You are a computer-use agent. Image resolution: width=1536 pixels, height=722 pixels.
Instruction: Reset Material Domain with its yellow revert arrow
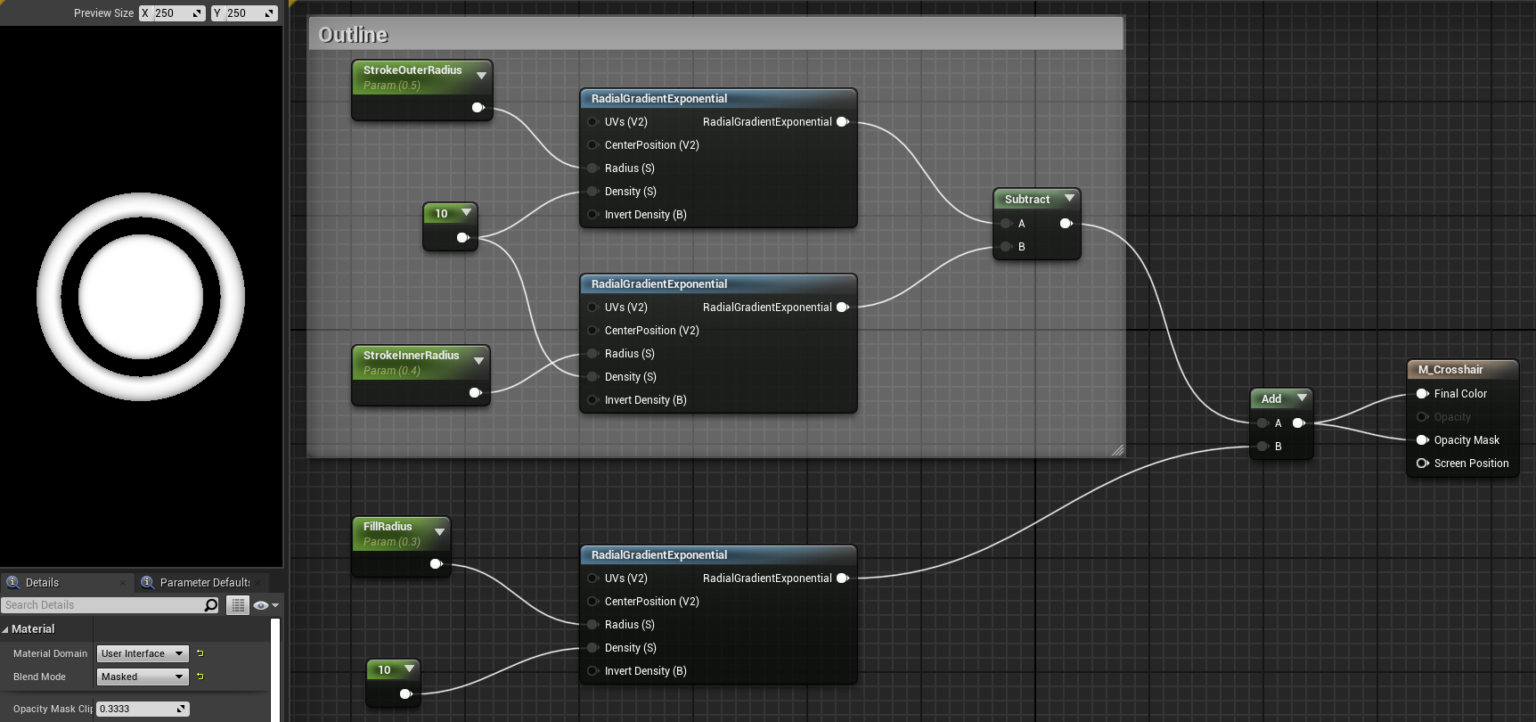tap(201, 653)
